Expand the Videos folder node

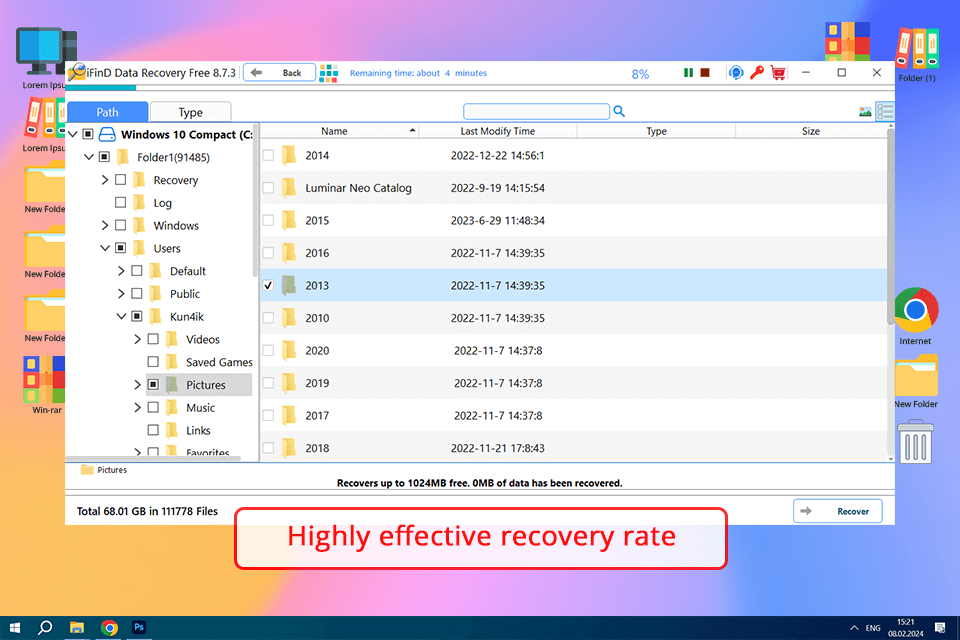137,339
